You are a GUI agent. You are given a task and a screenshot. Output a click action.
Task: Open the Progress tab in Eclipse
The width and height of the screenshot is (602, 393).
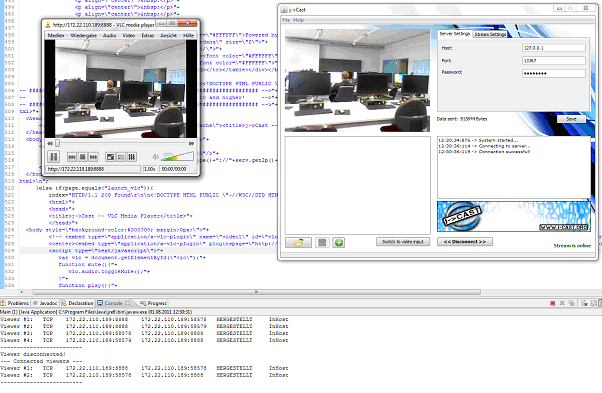point(154,303)
